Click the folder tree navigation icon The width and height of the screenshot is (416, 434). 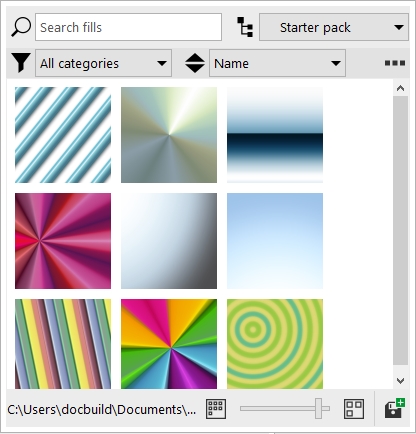pyautogui.click(x=245, y=27)
